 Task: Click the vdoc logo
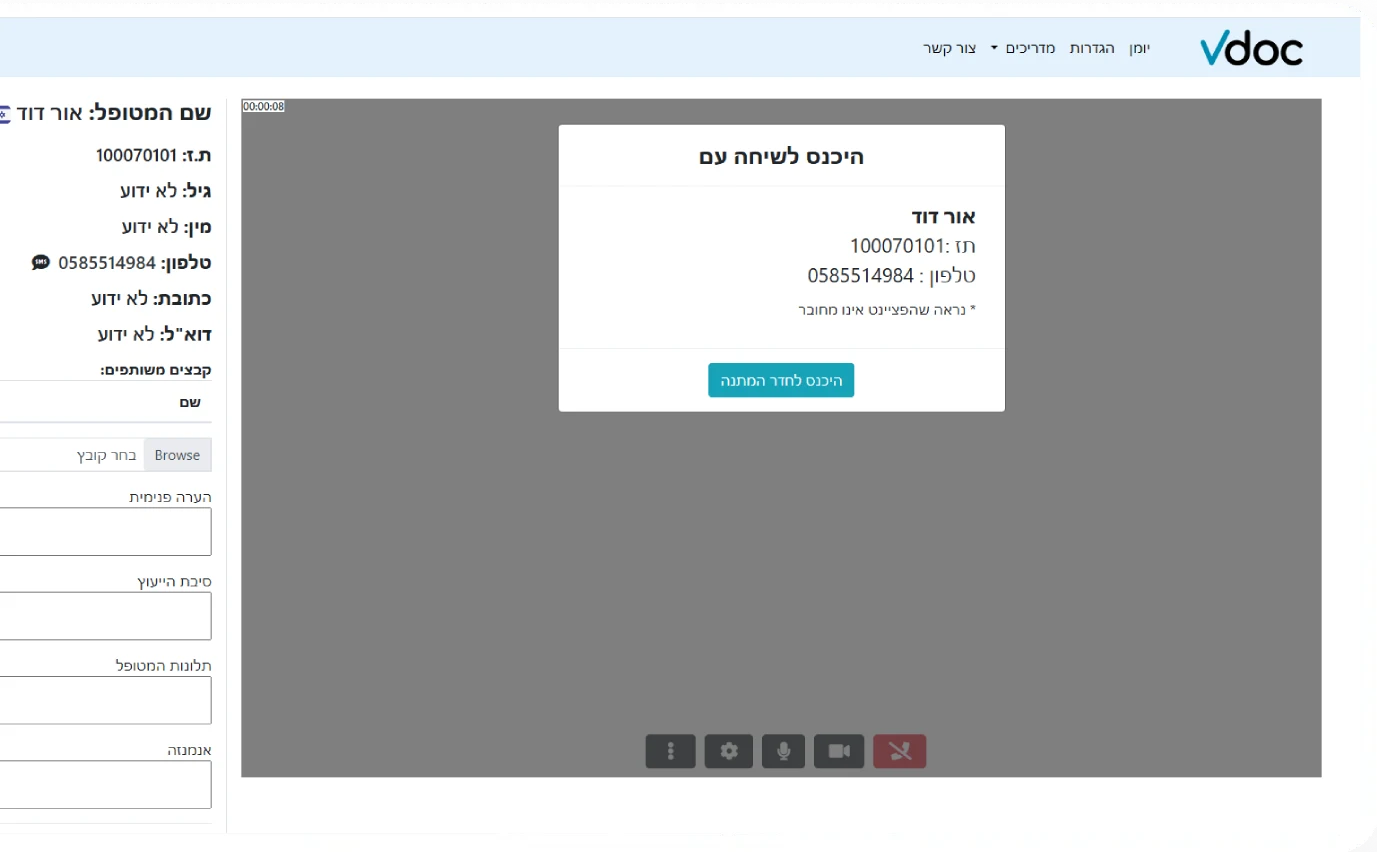1251,47
